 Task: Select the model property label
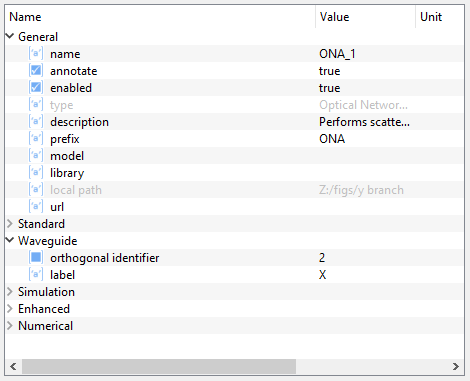(x=67, y=156)
